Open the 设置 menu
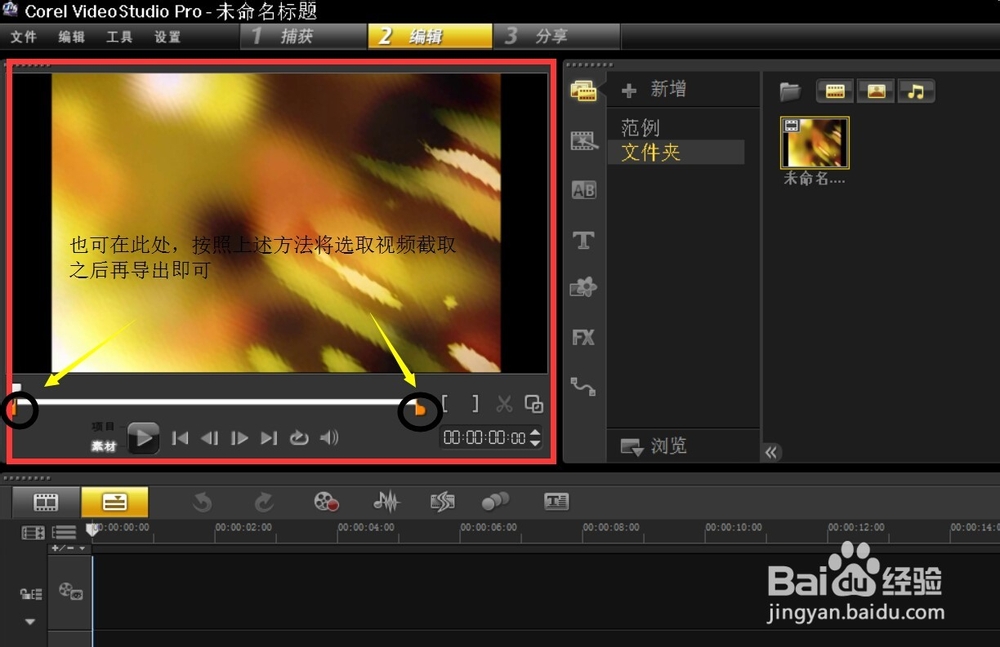The height and width of the screenshot is (647, 1000). (168, 37)
